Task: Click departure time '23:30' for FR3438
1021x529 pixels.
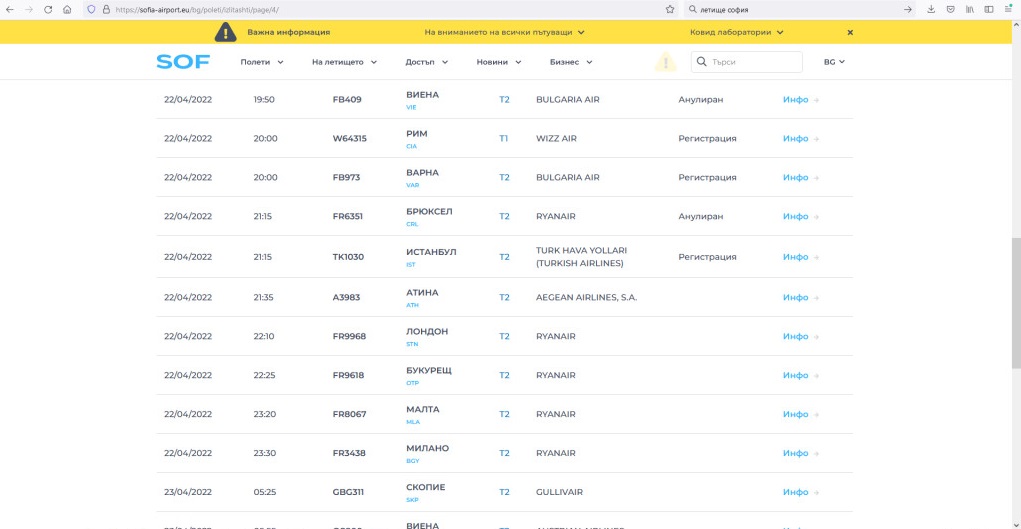Action: pyautogui.click(x=265, y=453)
